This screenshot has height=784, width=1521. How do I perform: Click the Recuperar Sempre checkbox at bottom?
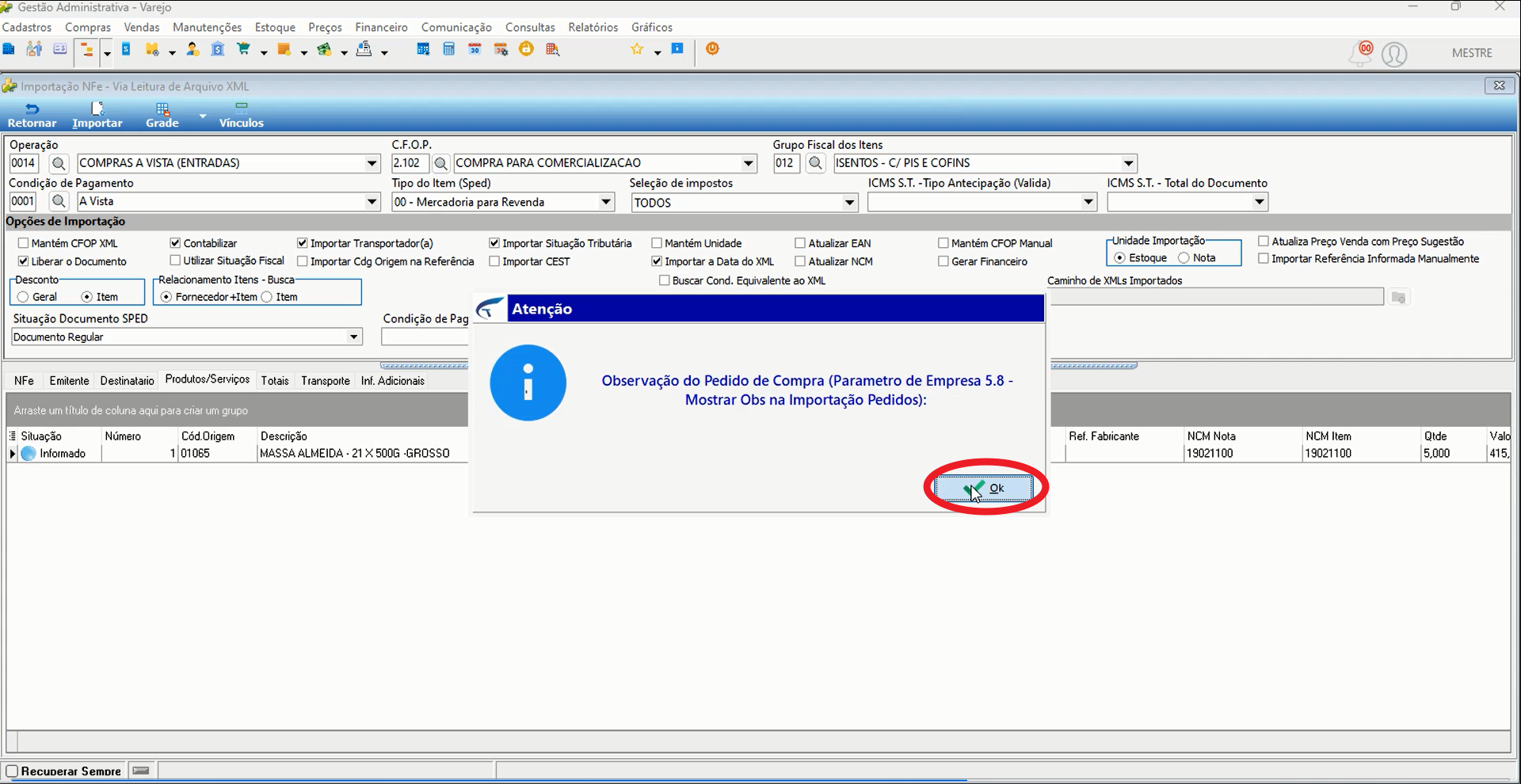click(x=12, y=771)
